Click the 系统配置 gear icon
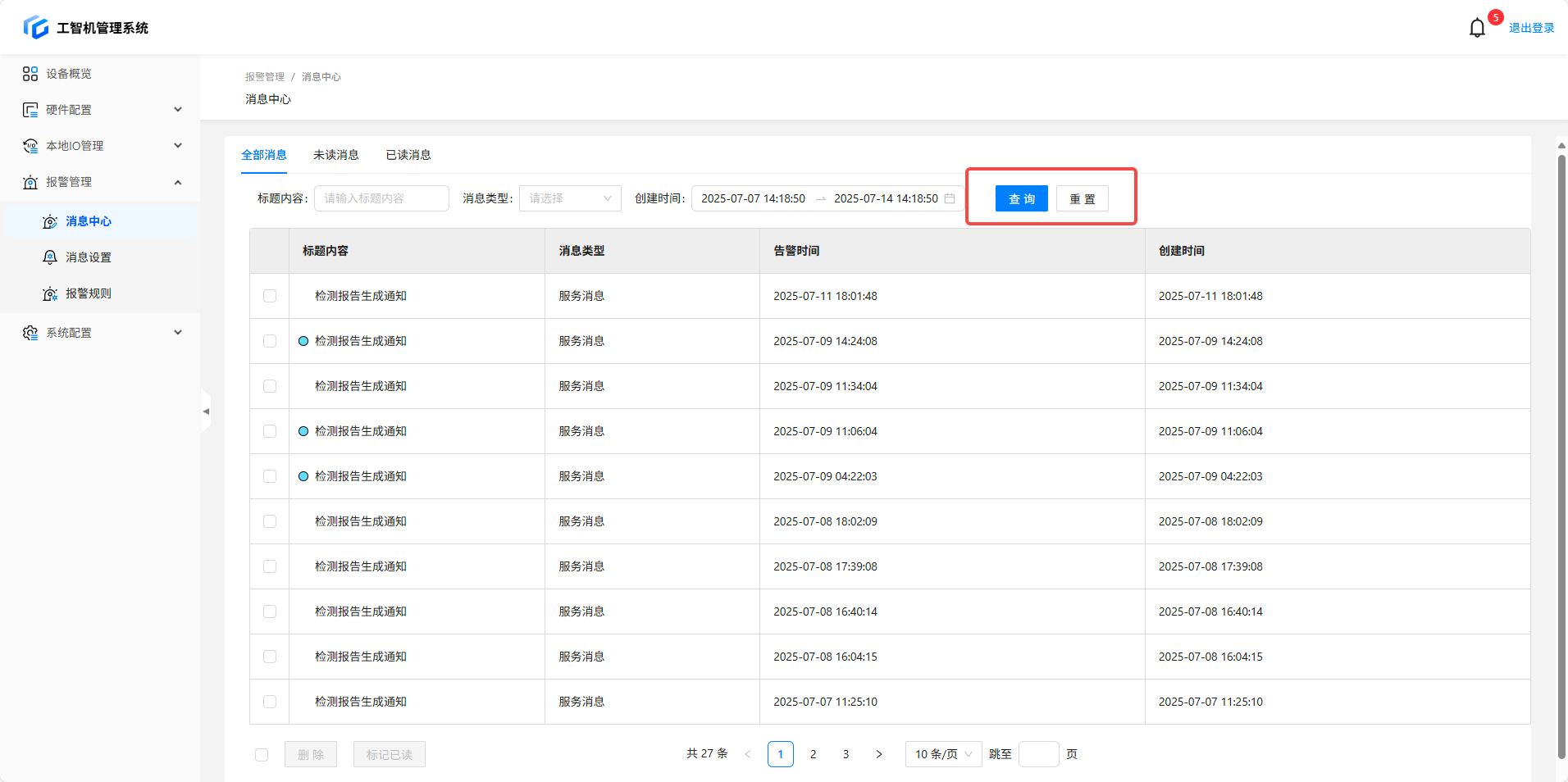 [30, 333]
